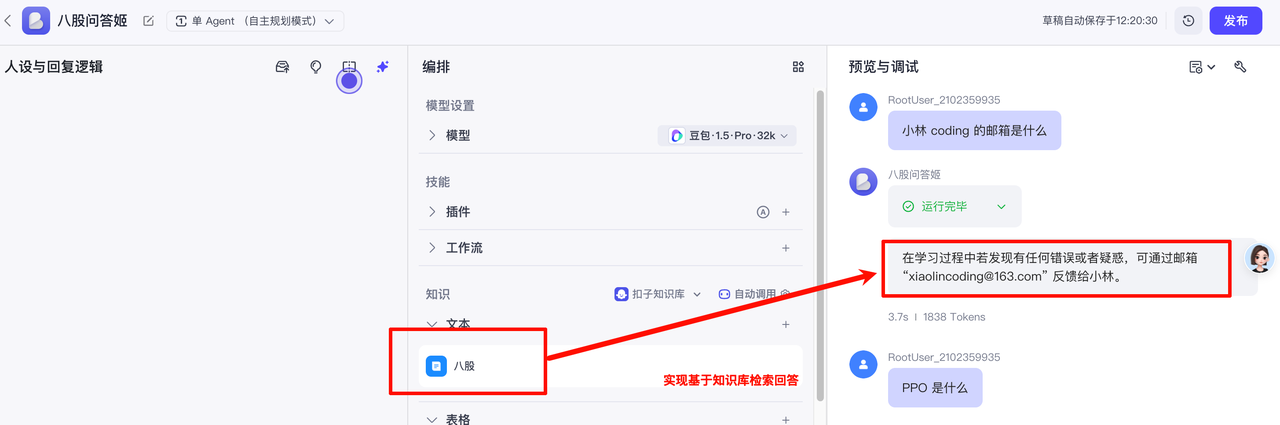
Task: Click the prompt compare icon in 人设与回复逻辑
Action: [349, 67]
